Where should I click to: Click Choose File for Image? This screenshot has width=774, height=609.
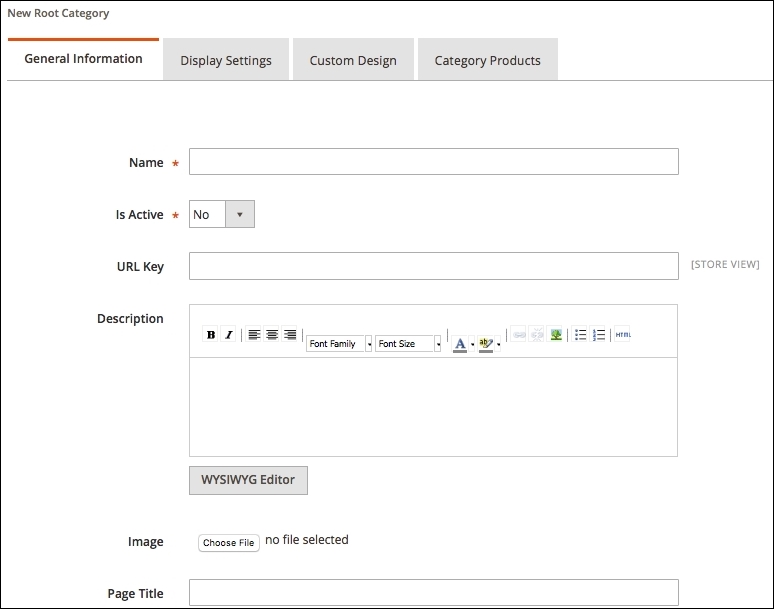229,543
